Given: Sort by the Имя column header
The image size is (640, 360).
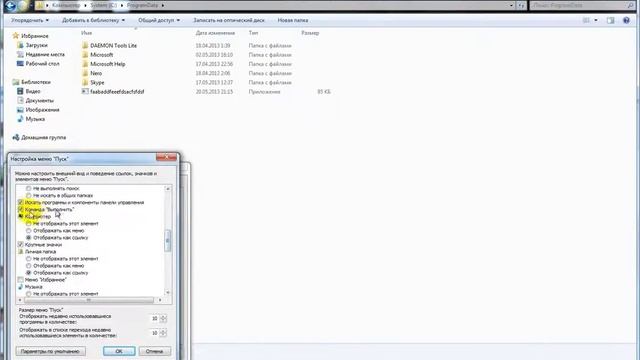Looking at the screenshot, I should [87, 33].
